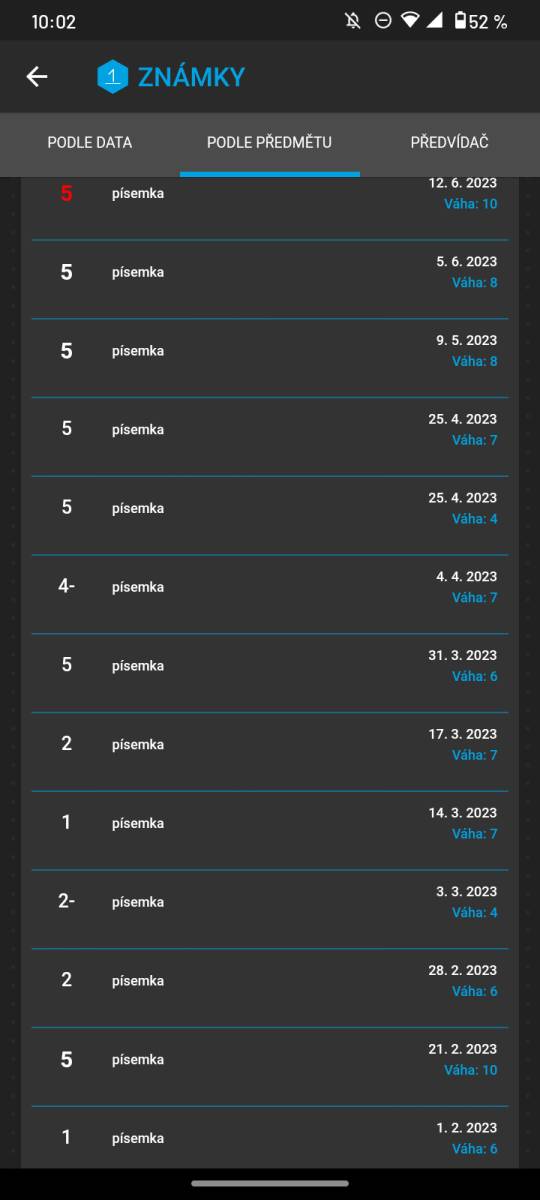Viewport: 540px width, 1200px height.
Task: Tap the Wi-Fi status icon
Action: [x=409, y=21]
